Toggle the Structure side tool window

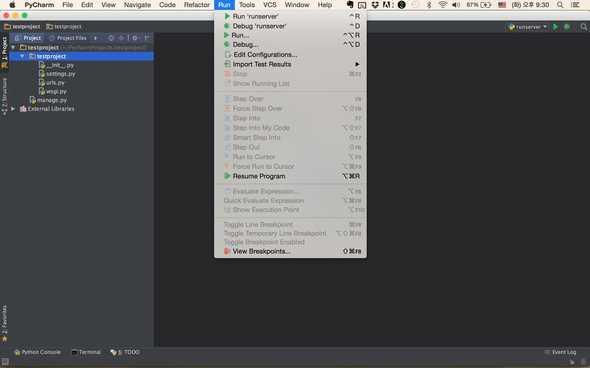click(5, 96)
